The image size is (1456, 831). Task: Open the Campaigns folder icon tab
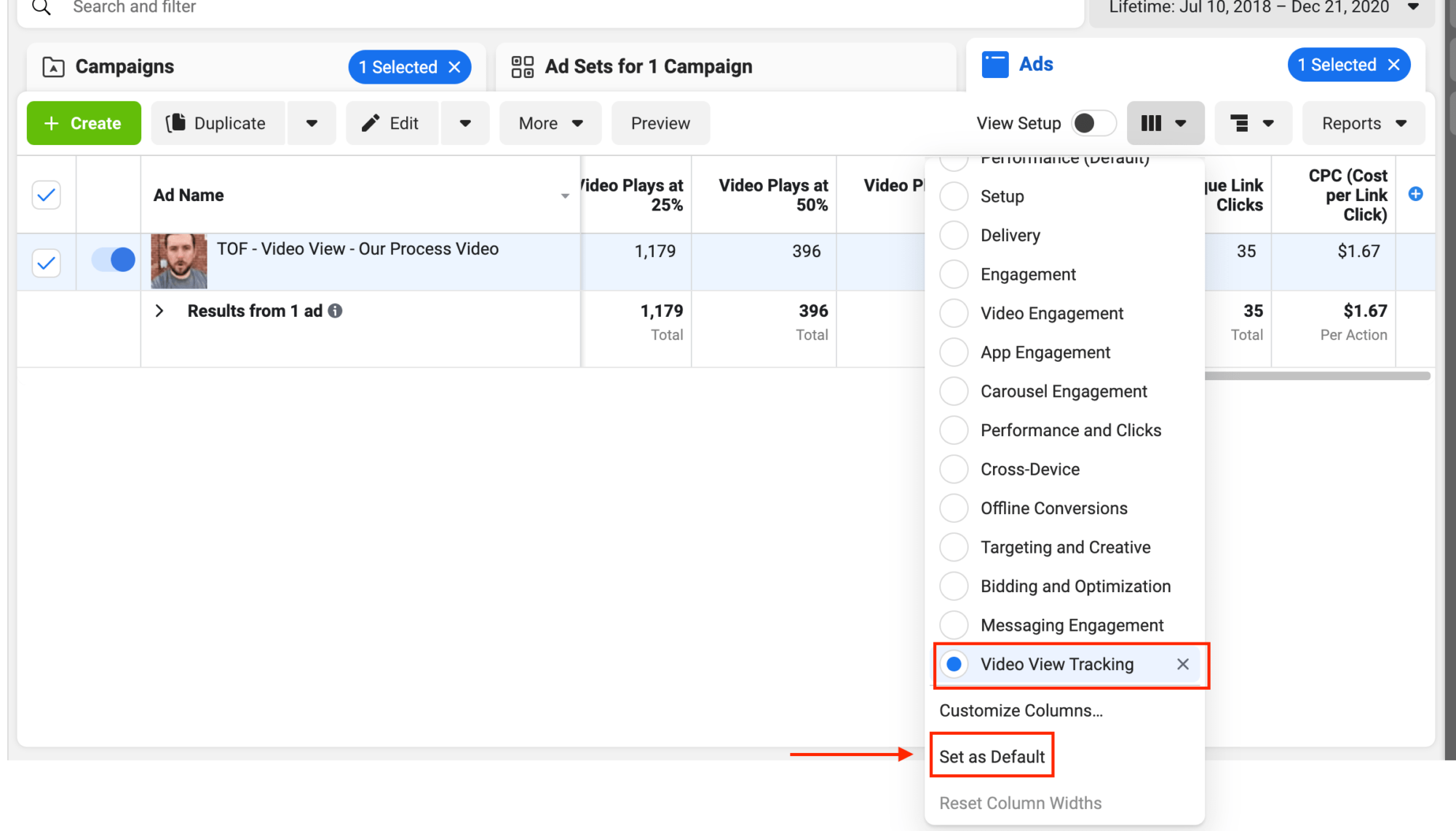[x=53, y=67]
